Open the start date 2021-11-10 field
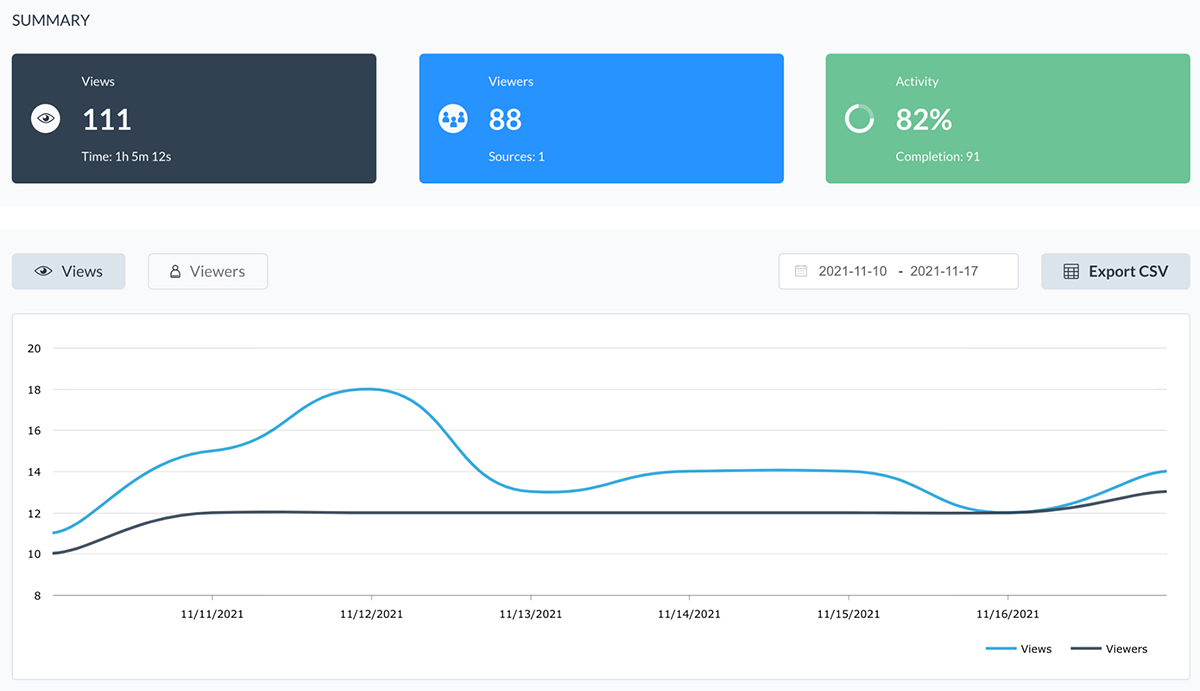1200x691 pixels. pos(854,271)
